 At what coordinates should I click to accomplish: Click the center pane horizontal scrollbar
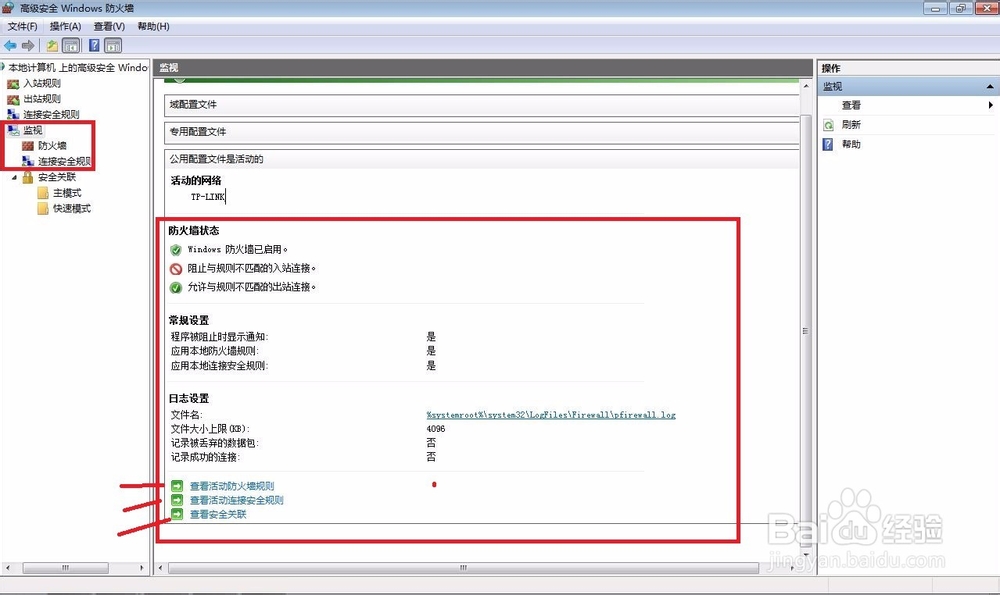coord(463,568)
